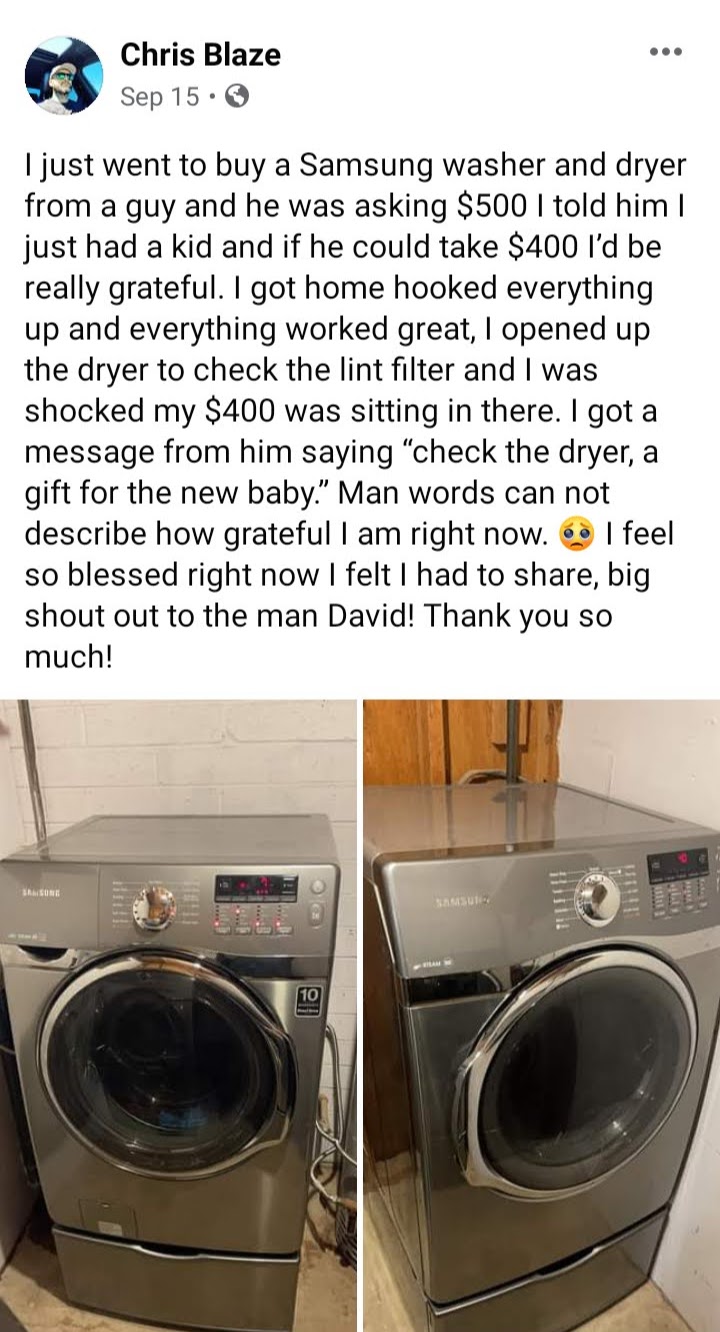Click the 10 year warranty sticker on the washer
This screenshot has height=1332, width=720.
310,1000
